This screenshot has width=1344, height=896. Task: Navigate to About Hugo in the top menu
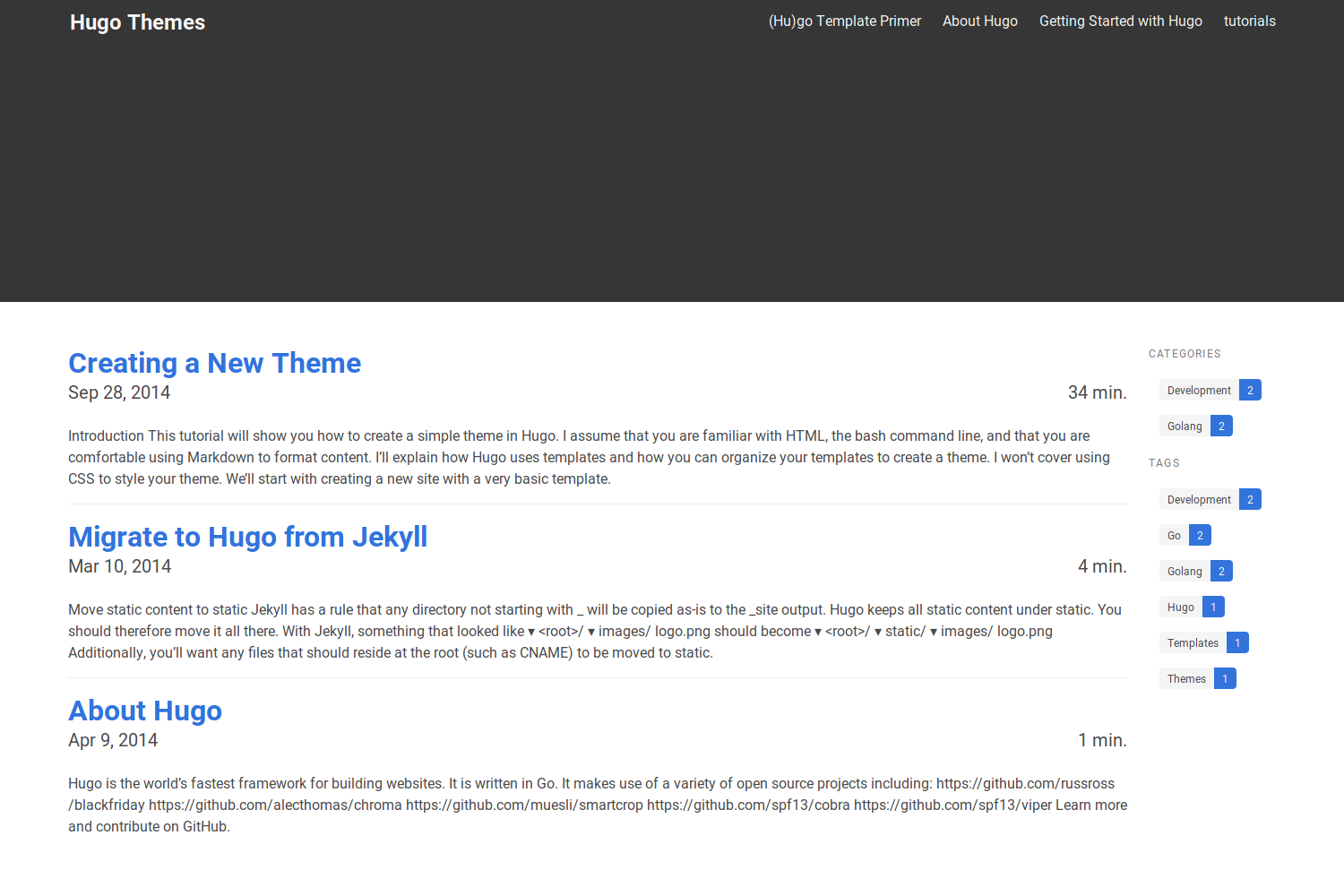pos(979,21)
